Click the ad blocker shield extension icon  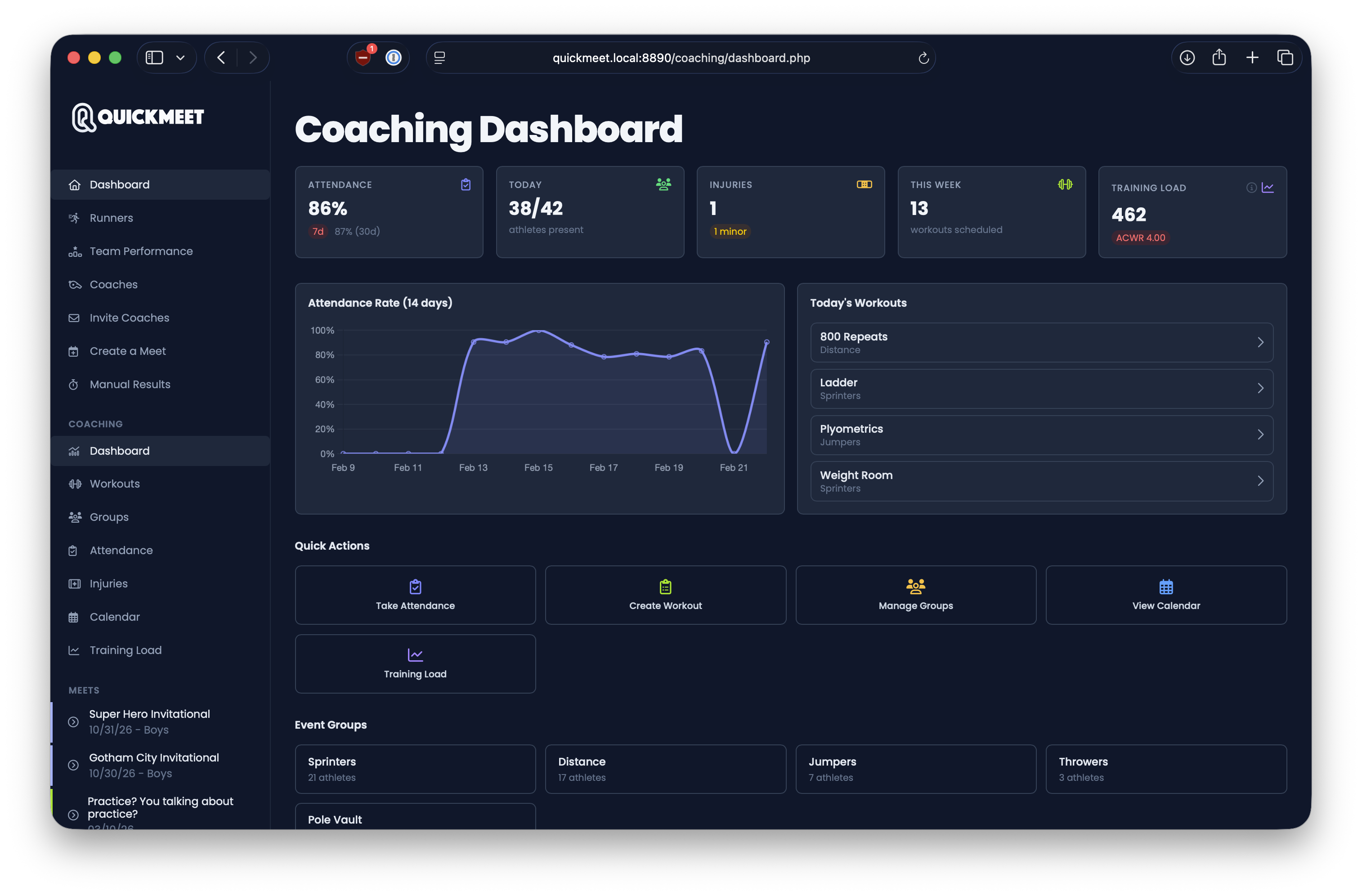click(363, 58)
